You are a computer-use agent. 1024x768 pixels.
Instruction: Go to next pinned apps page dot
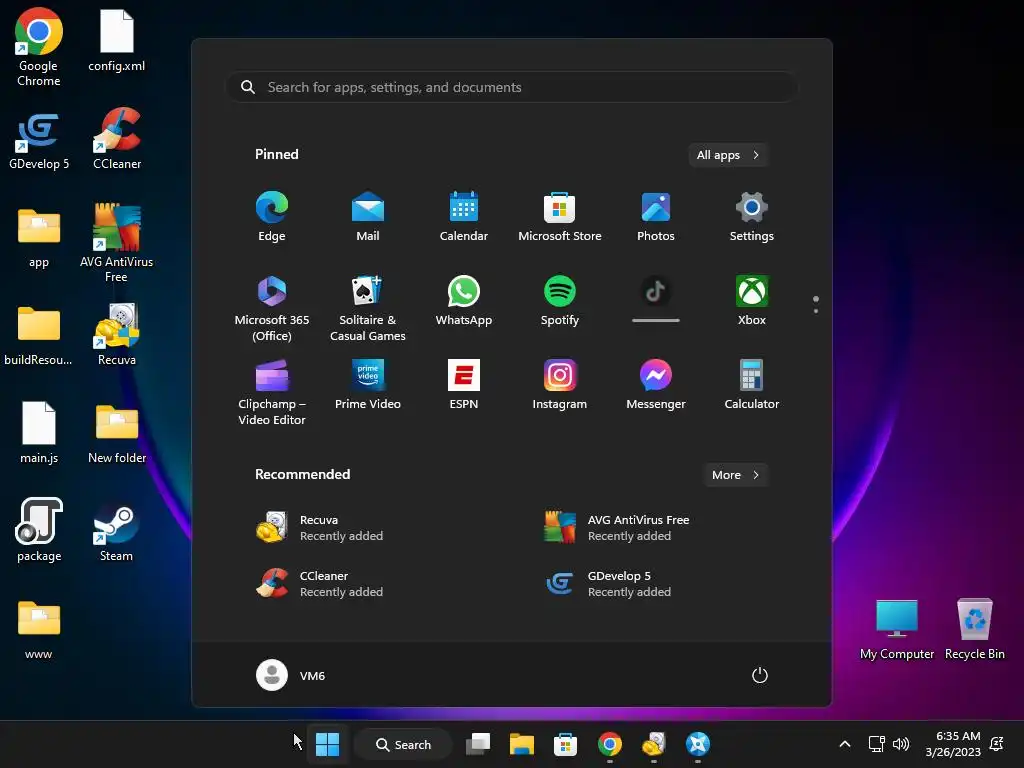tap(816, 311)
